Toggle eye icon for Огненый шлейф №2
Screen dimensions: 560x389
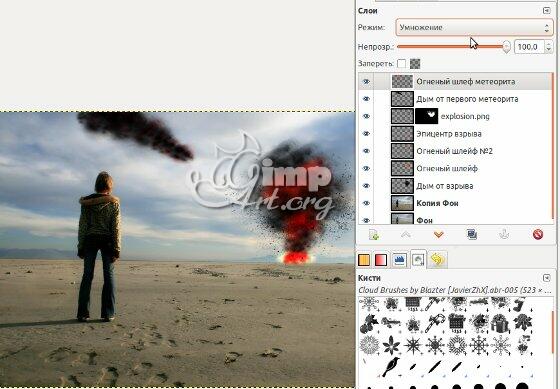tap(366, 151)
